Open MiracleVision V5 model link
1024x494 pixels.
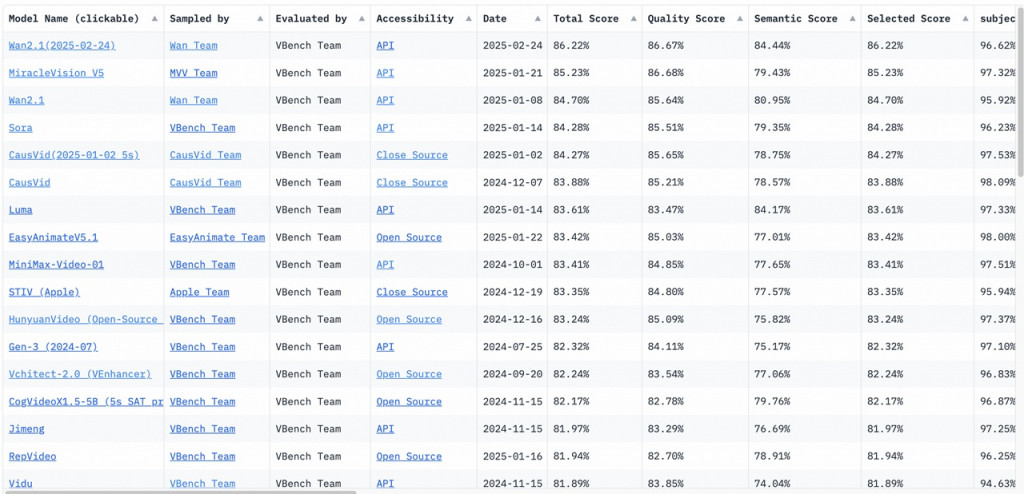(56, 73)
